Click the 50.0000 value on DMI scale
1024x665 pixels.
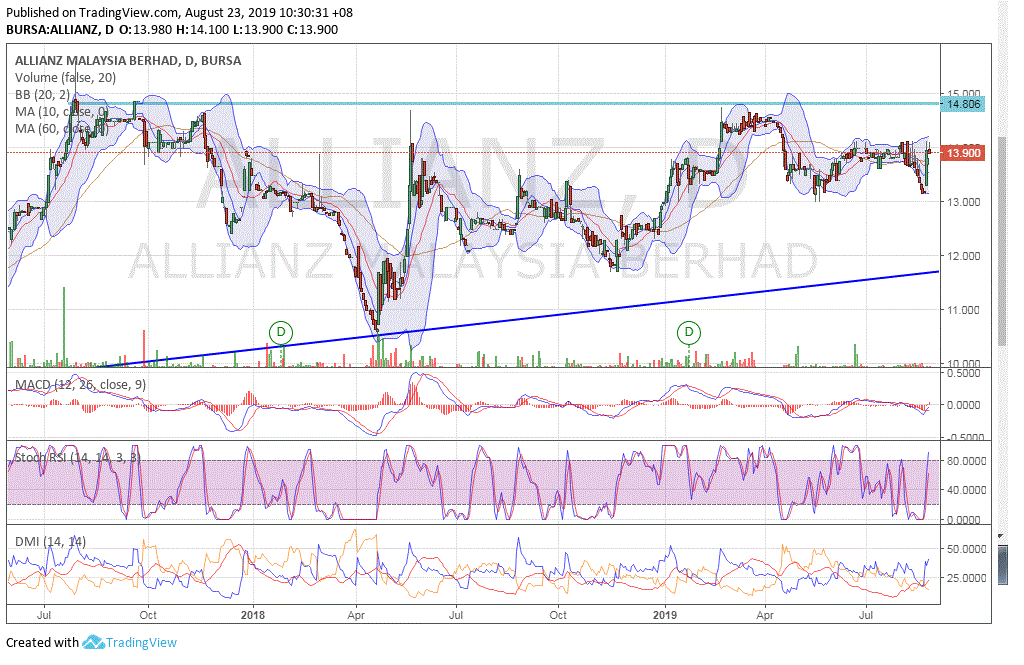point(967,549)
